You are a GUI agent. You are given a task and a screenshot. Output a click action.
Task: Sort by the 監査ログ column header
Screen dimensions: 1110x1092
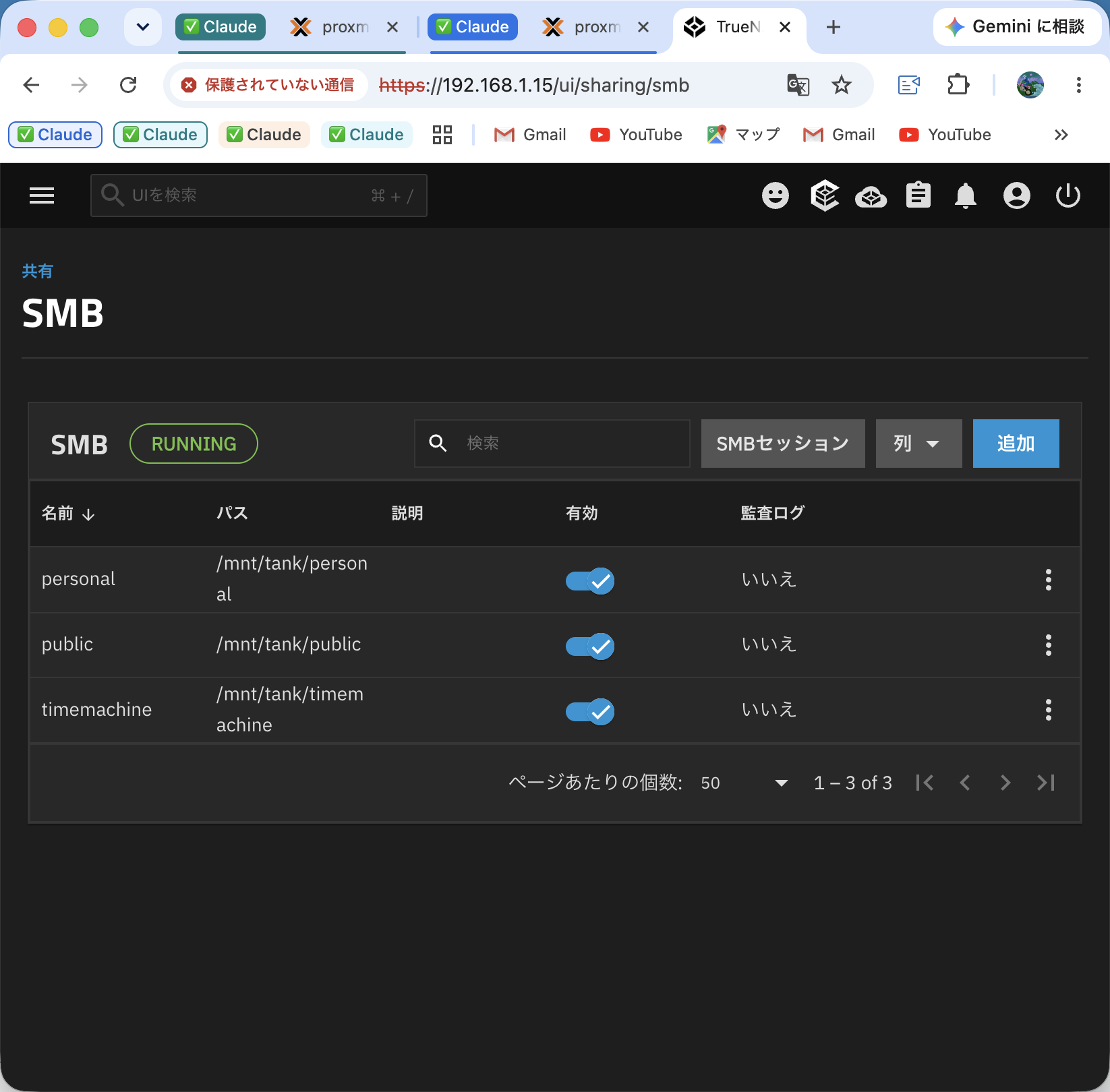click(x=772, y=514)
